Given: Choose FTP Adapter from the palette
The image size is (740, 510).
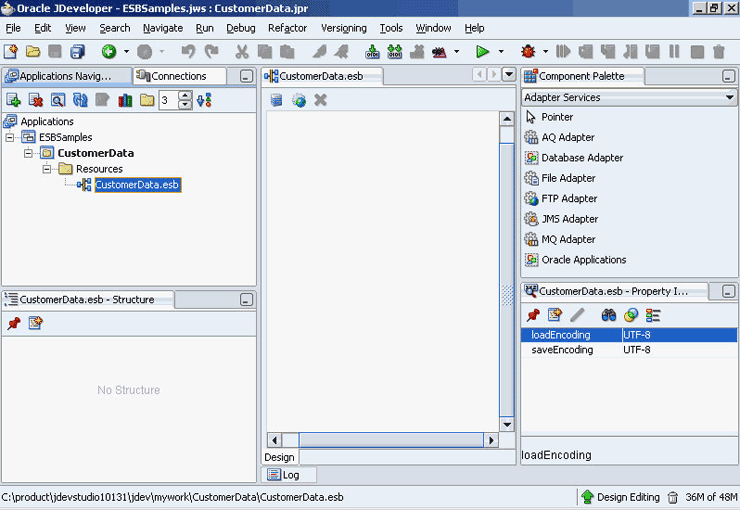Looking at the screenshot, I should click(x=569, y=199).
